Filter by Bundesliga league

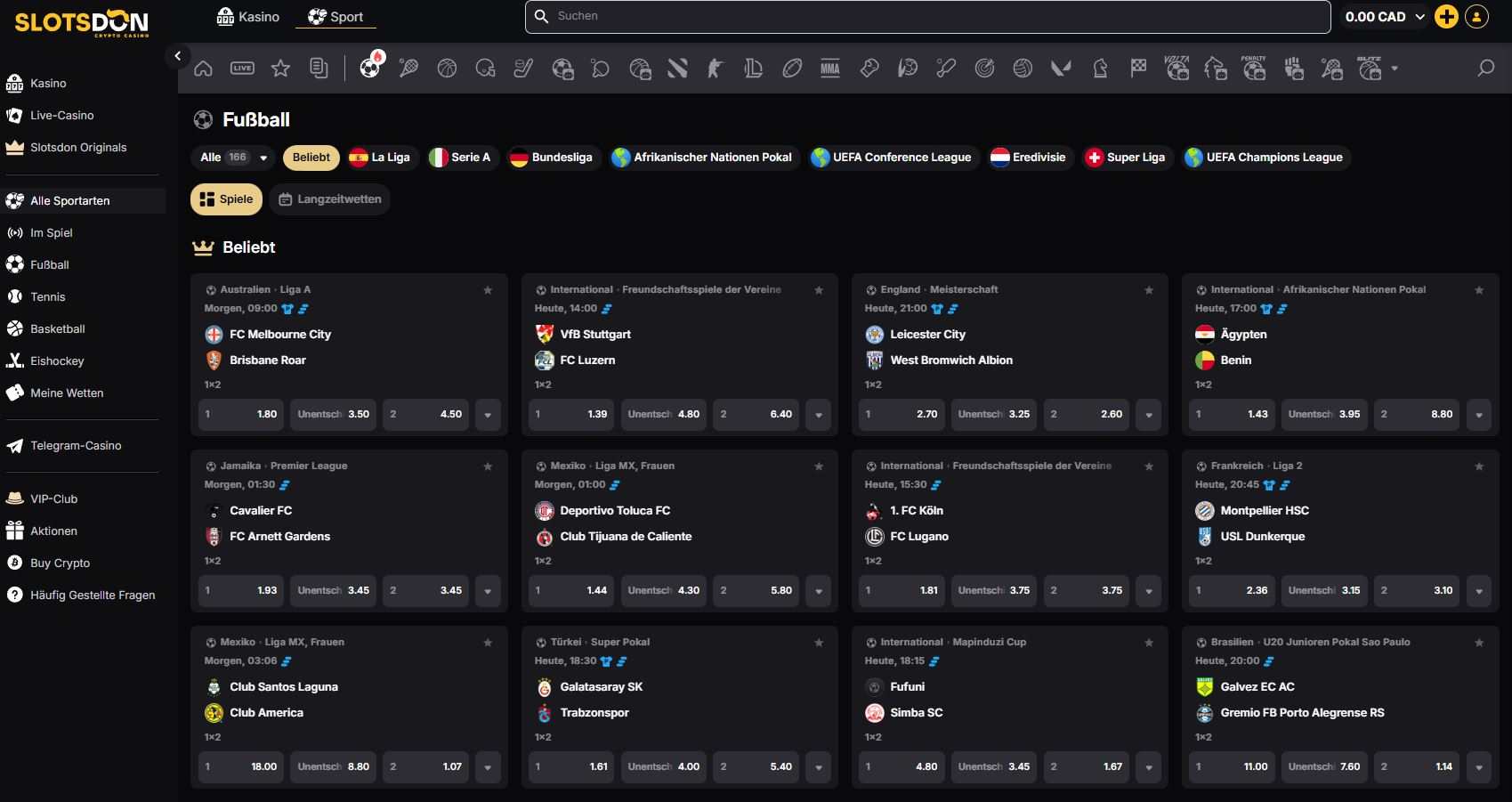click(551, 158)
